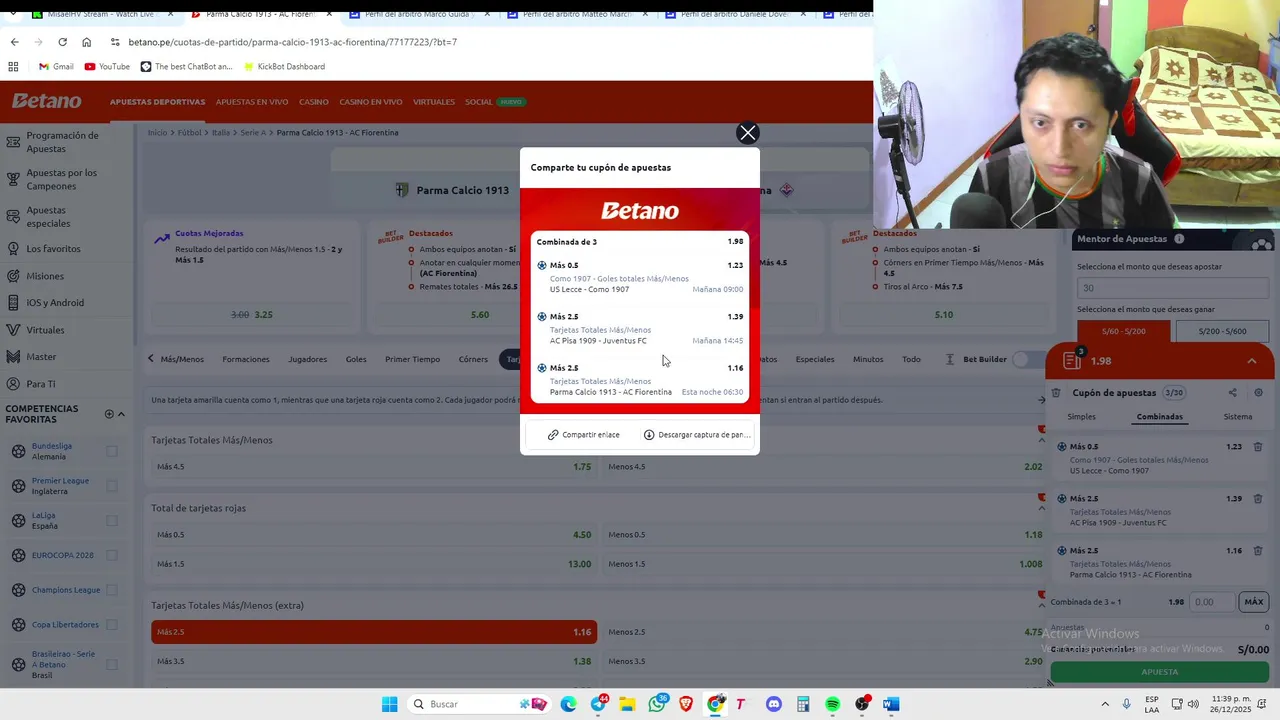Open the bet slip settings gear icon
Screen dimensions: 1280x720
point(1259,393)
